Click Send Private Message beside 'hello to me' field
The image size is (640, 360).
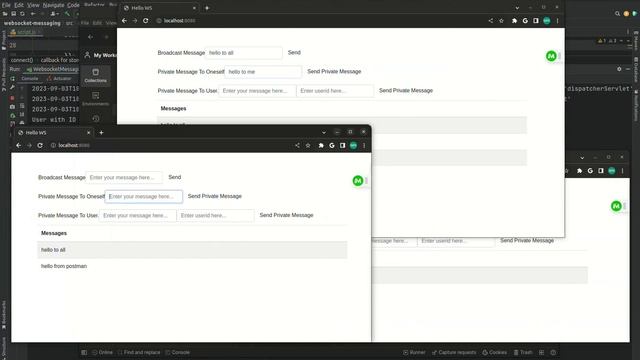[334, 71]
